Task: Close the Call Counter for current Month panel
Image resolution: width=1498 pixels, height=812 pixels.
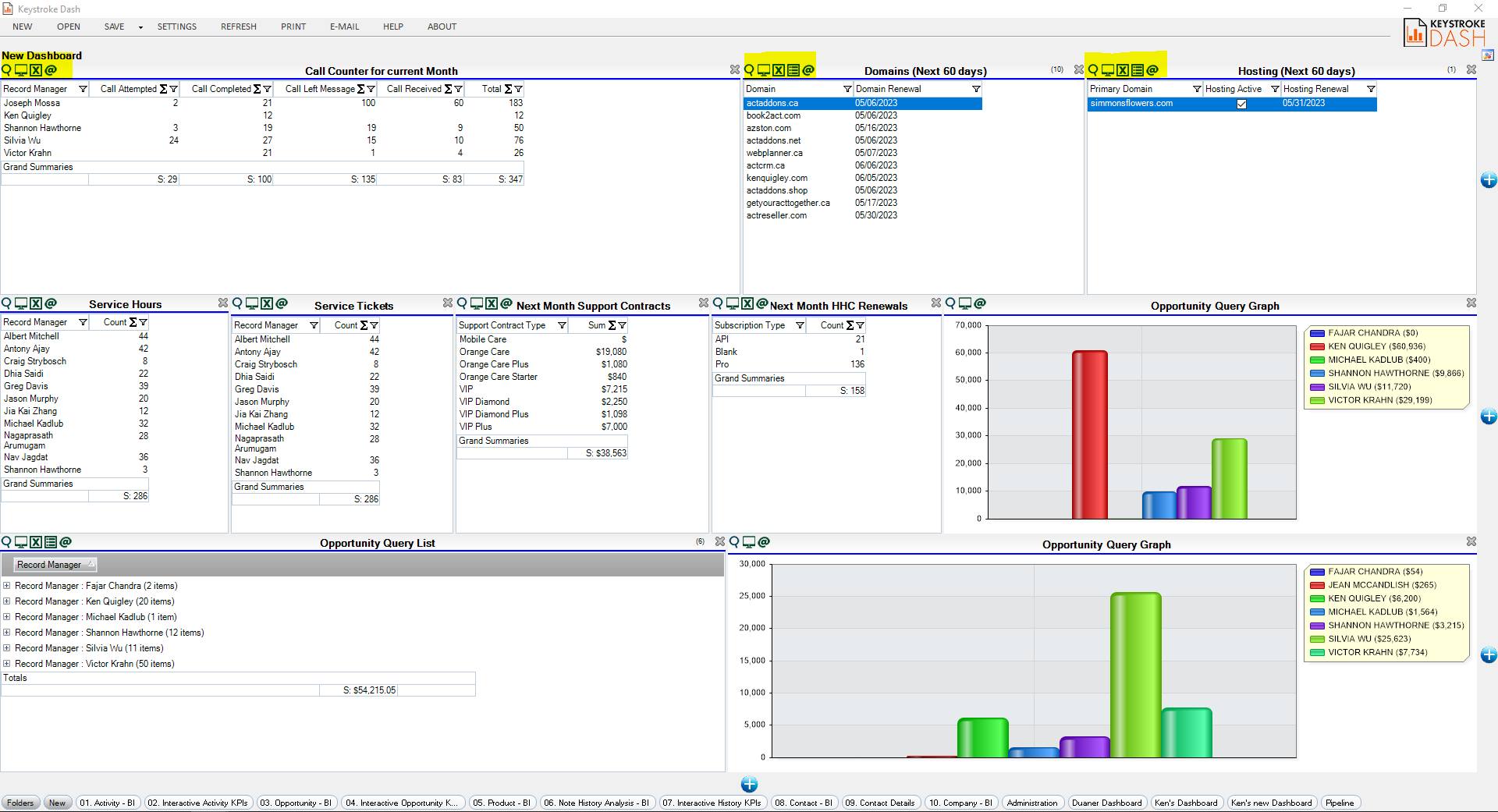Action: coord(734,69)
